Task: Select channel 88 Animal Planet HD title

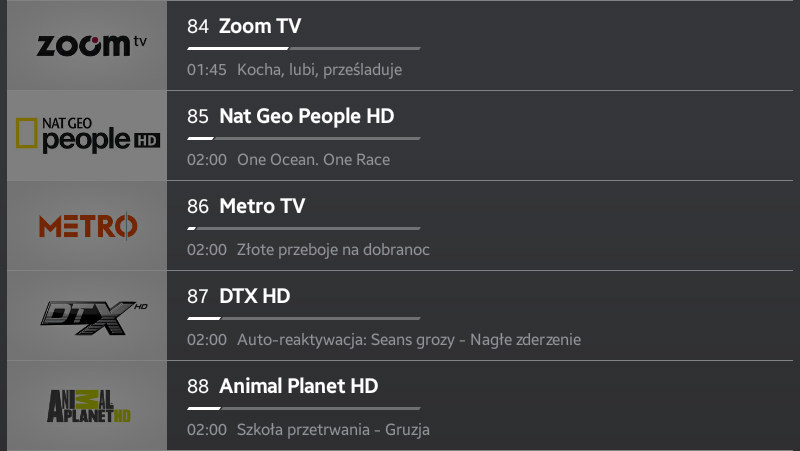Action: pos(282,386)
